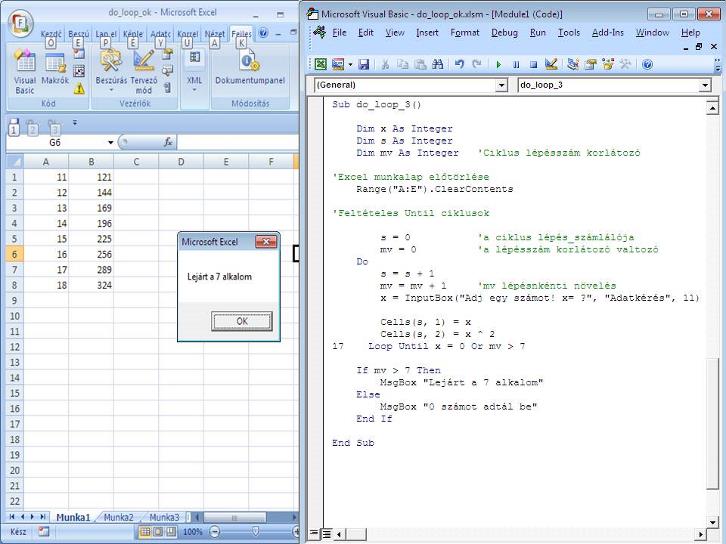The width and height of the screenshot is (726, 544).
Task: Click Select All corner of Excel grid
Action: click(14, 162)
